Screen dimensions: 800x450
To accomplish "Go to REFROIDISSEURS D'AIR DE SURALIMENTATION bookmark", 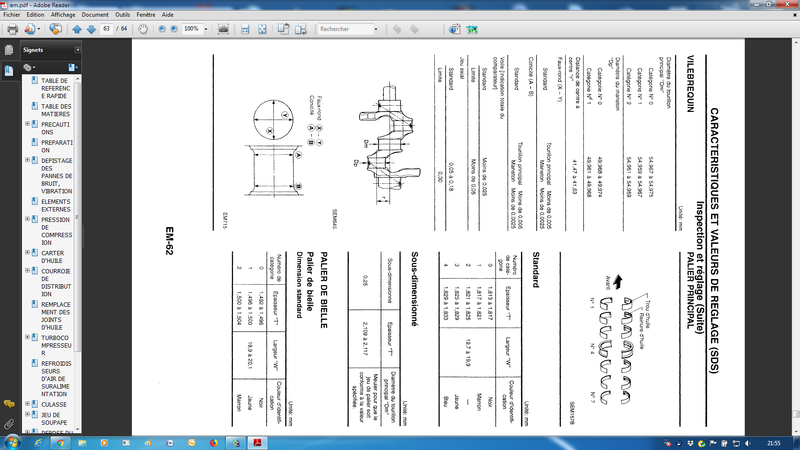I will [x=56, y=379].
